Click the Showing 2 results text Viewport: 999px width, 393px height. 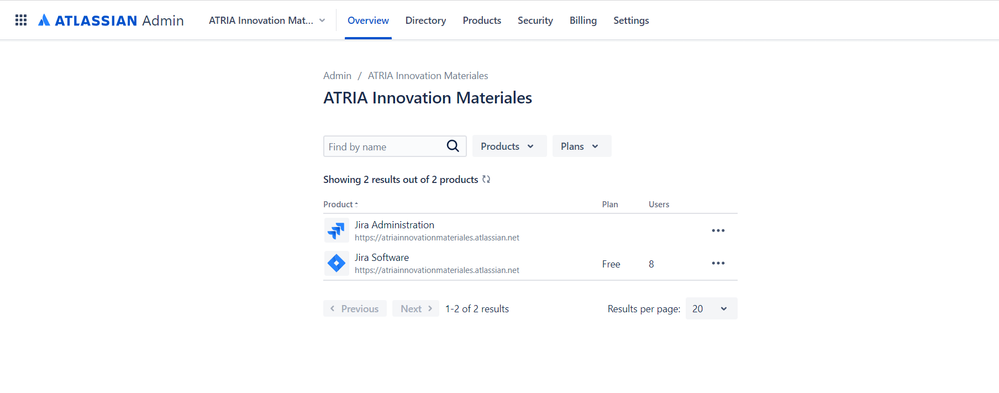[401, 180]
